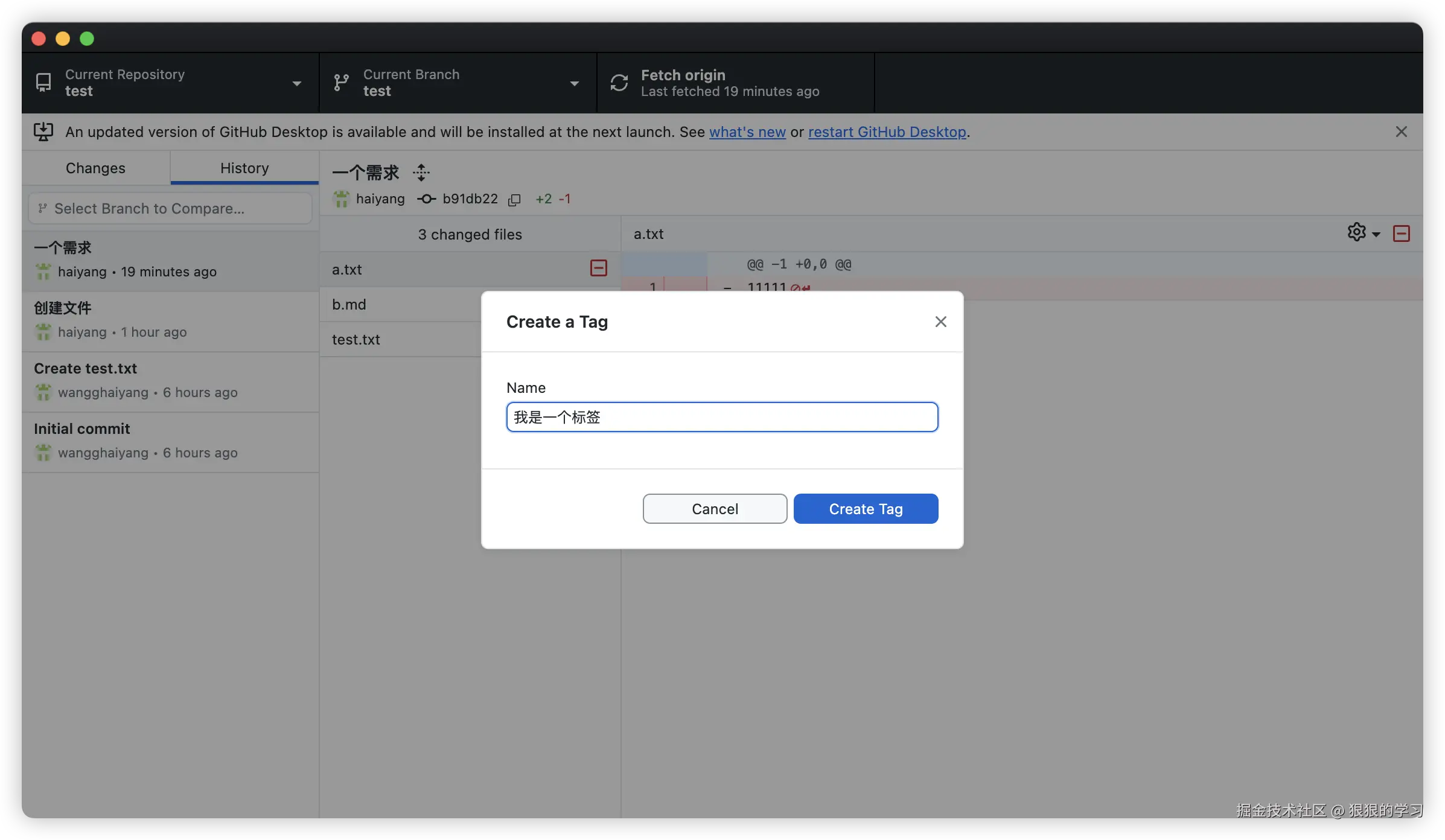Screen dimensions: 1445x840
Task: Switch to the Changes tab
Action: (95, 168)
